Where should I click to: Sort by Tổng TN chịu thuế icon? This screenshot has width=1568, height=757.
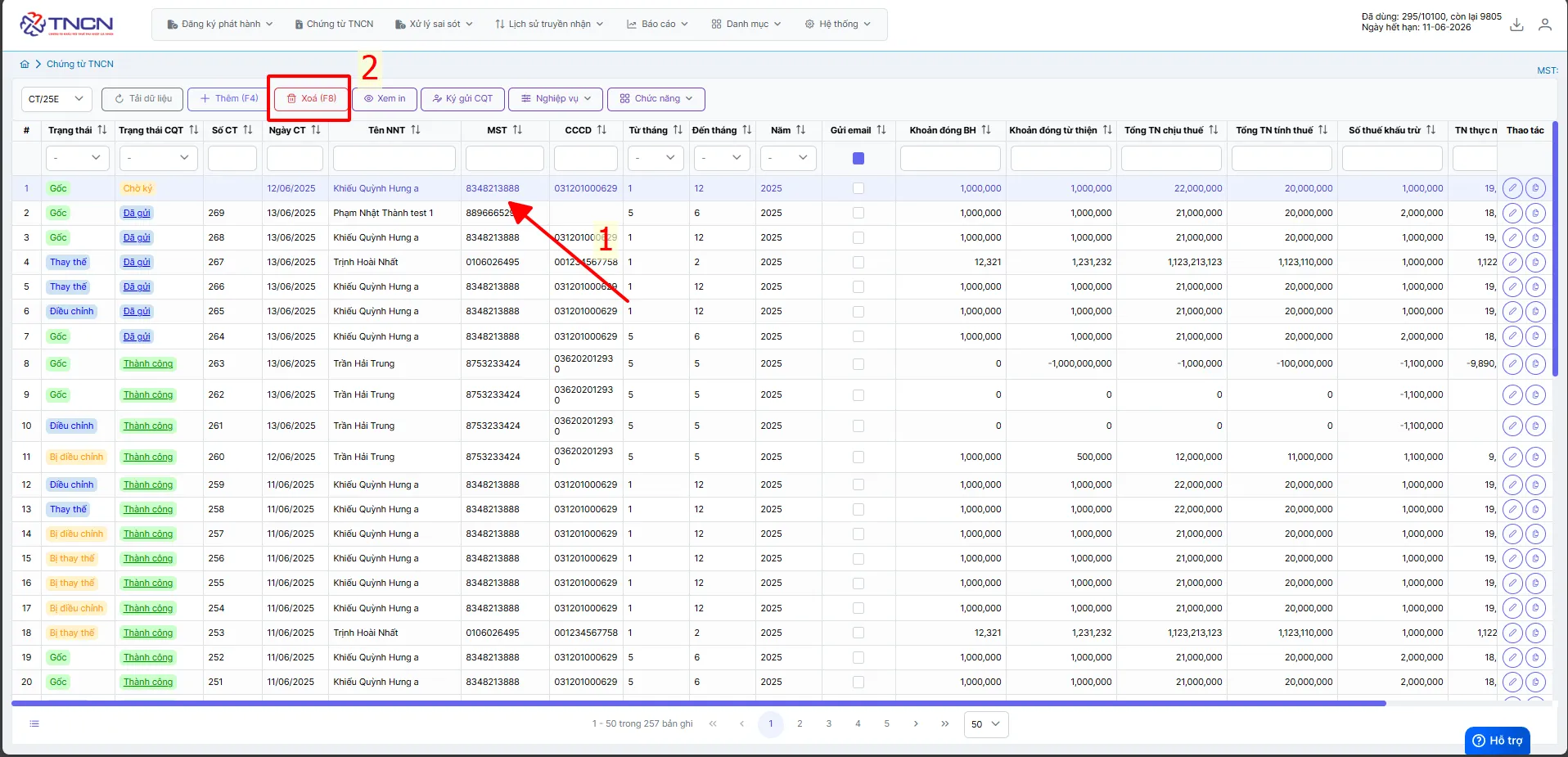coord(1214,130)
